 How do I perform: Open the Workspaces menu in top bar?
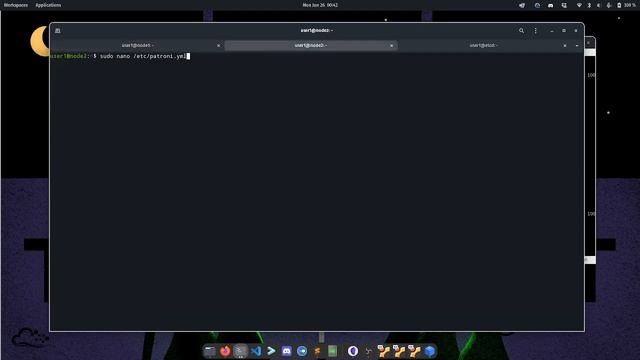16,5
